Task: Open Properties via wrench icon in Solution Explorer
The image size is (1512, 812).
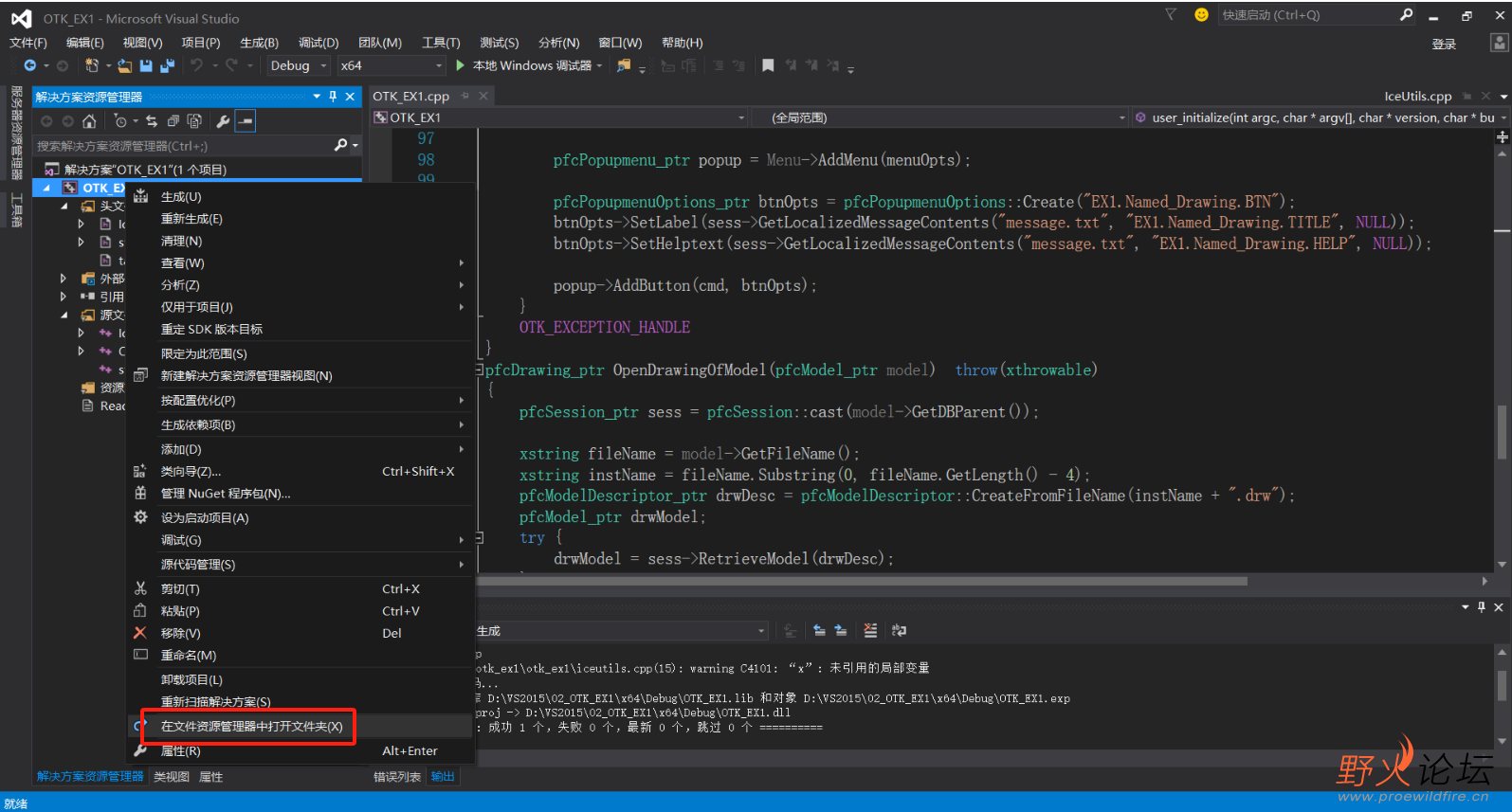Action: coord(223,121)
